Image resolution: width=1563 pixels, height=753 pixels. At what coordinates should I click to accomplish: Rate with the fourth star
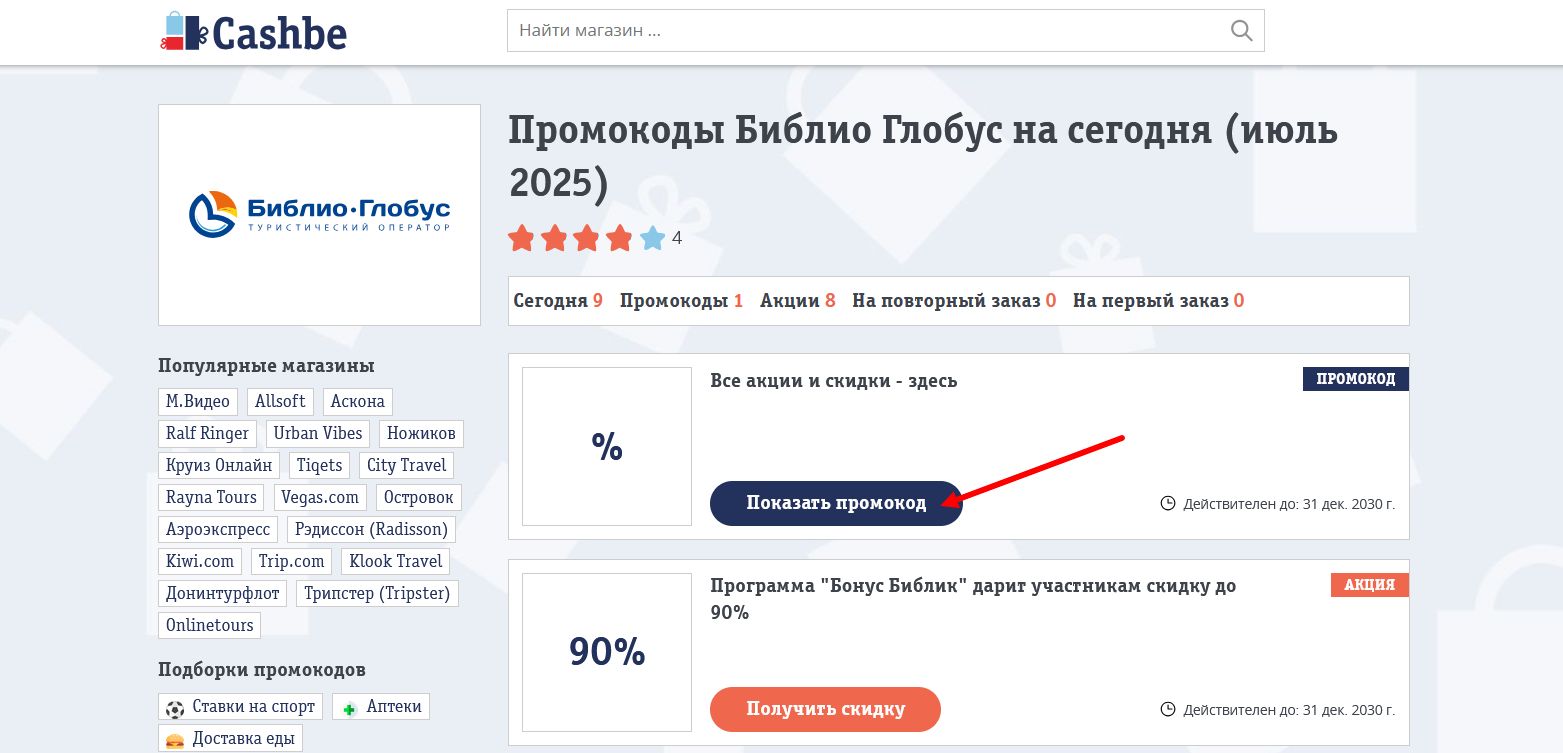coord(620,238)
